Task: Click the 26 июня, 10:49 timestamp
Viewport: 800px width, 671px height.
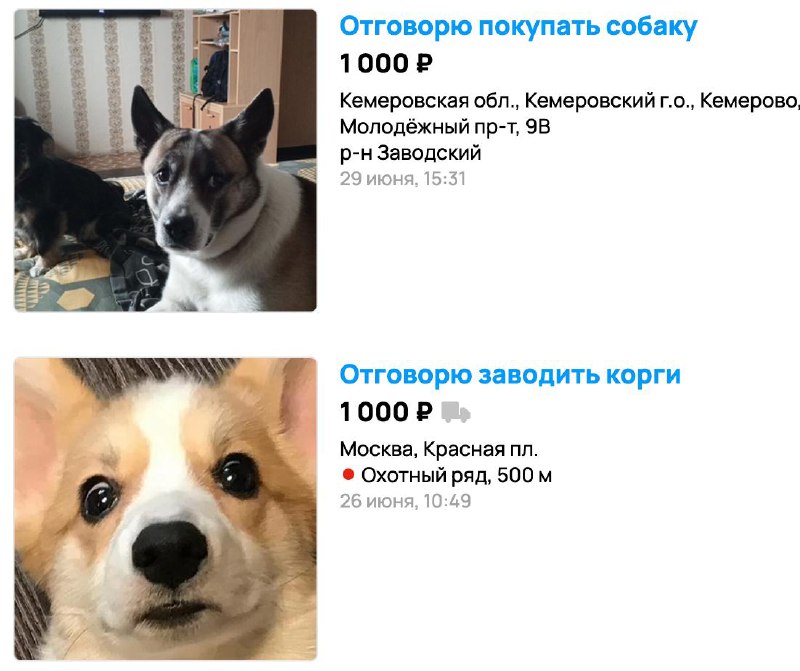Action: (x=405, y=501)
